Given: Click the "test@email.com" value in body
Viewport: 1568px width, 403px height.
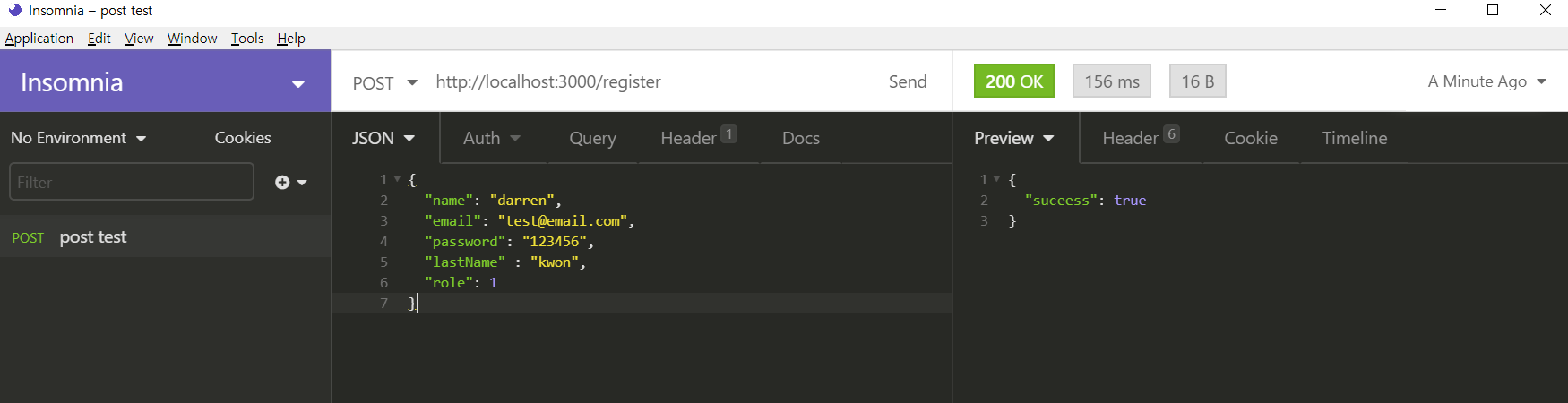Looking at the screenshot, I should click(x=563, y=220).
